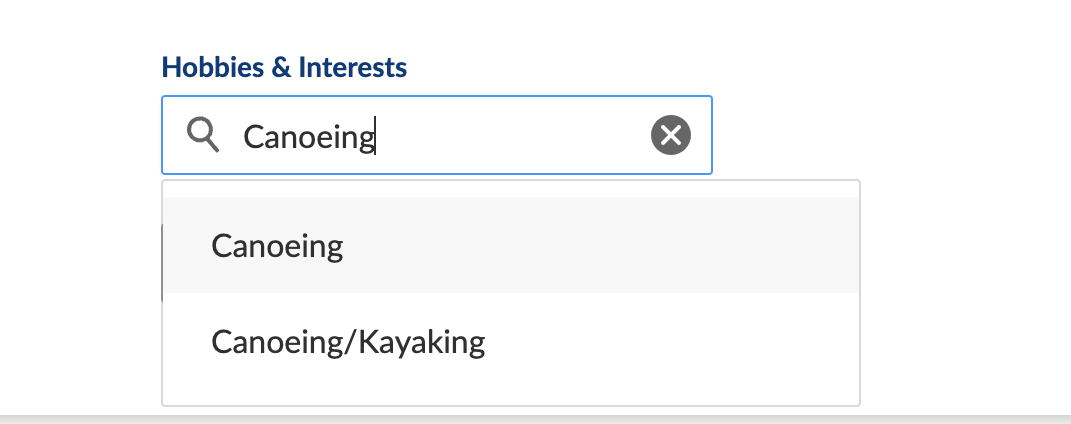This screenshot has height=424, width=1071.
Task: Select the Canoeing suggestion
Action: [x=277, y=246]
